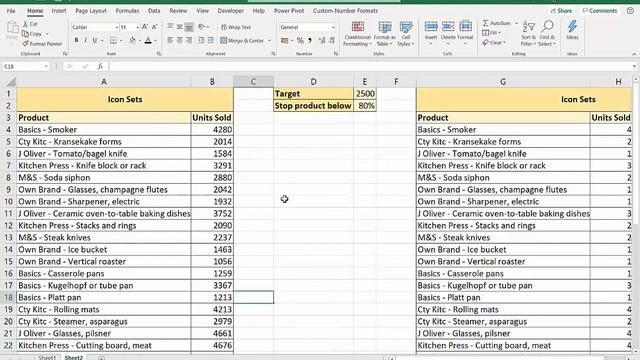Open the Fill dropdown
Screen dimensions: 640x360
tap(491, 33)
